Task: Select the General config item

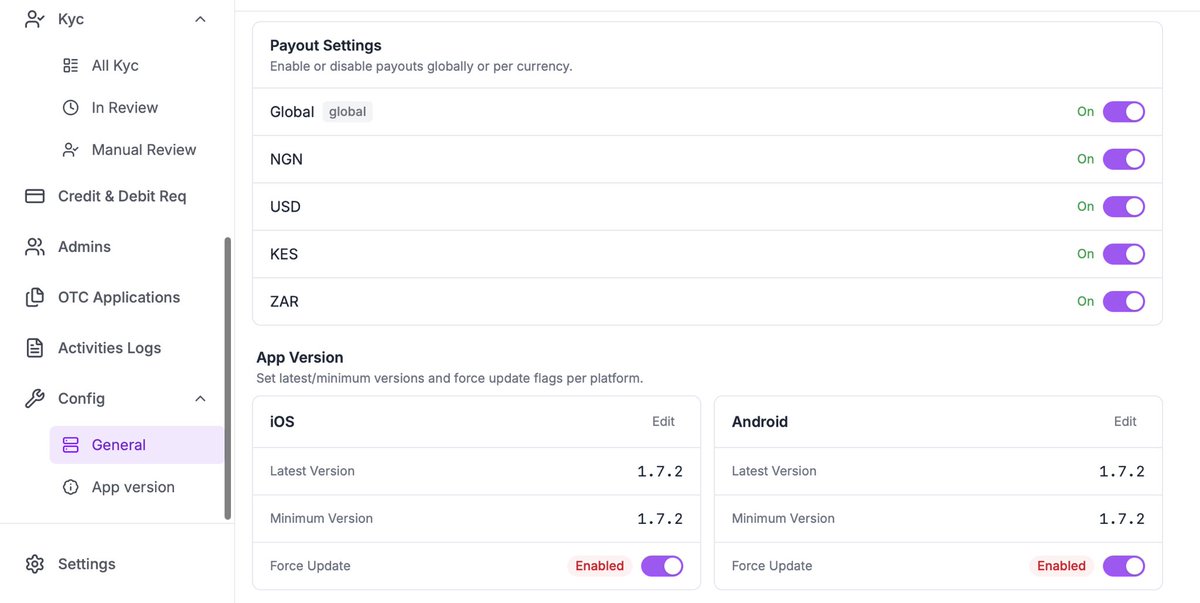Action: click(x=137, y=445)
